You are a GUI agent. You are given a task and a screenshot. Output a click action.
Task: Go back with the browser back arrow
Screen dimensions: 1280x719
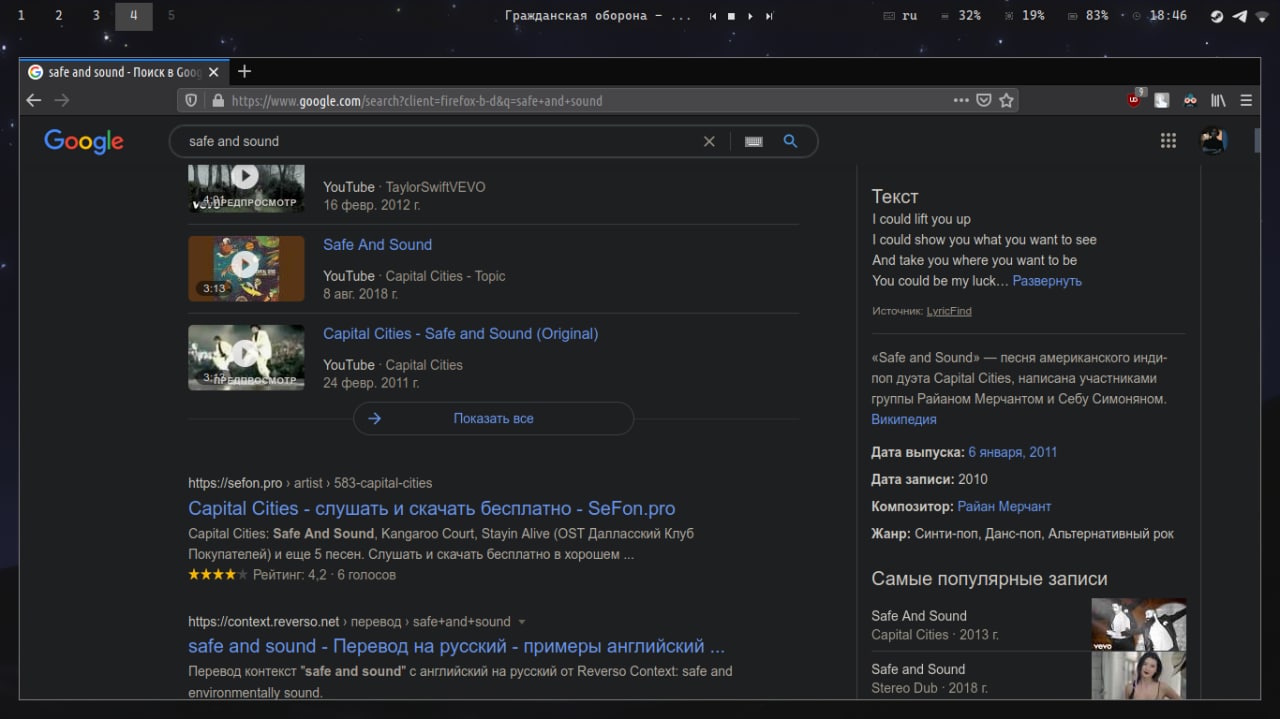[x=34, y=100]
